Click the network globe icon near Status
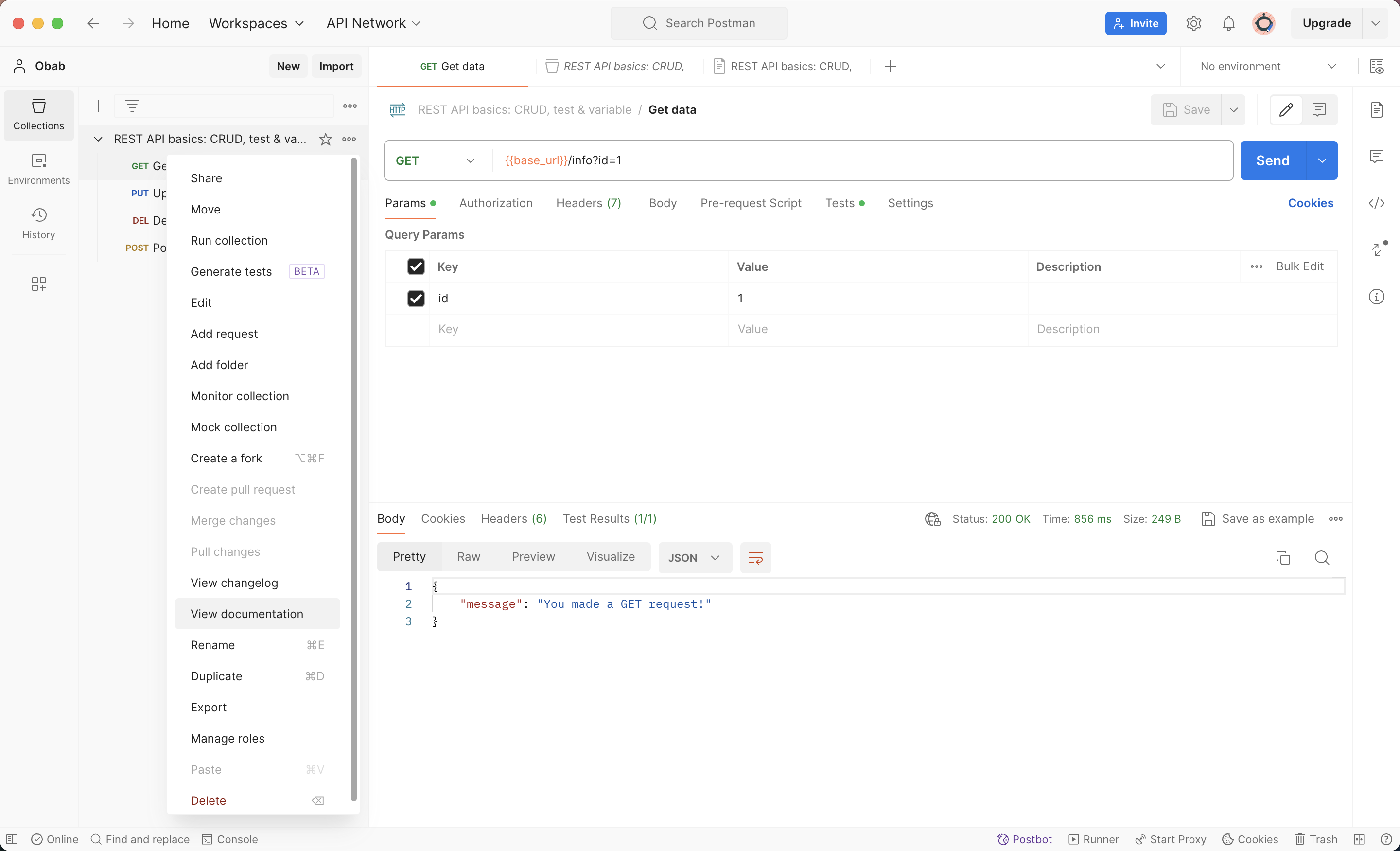Screen dimensions: 1400x851 point(932,519)
